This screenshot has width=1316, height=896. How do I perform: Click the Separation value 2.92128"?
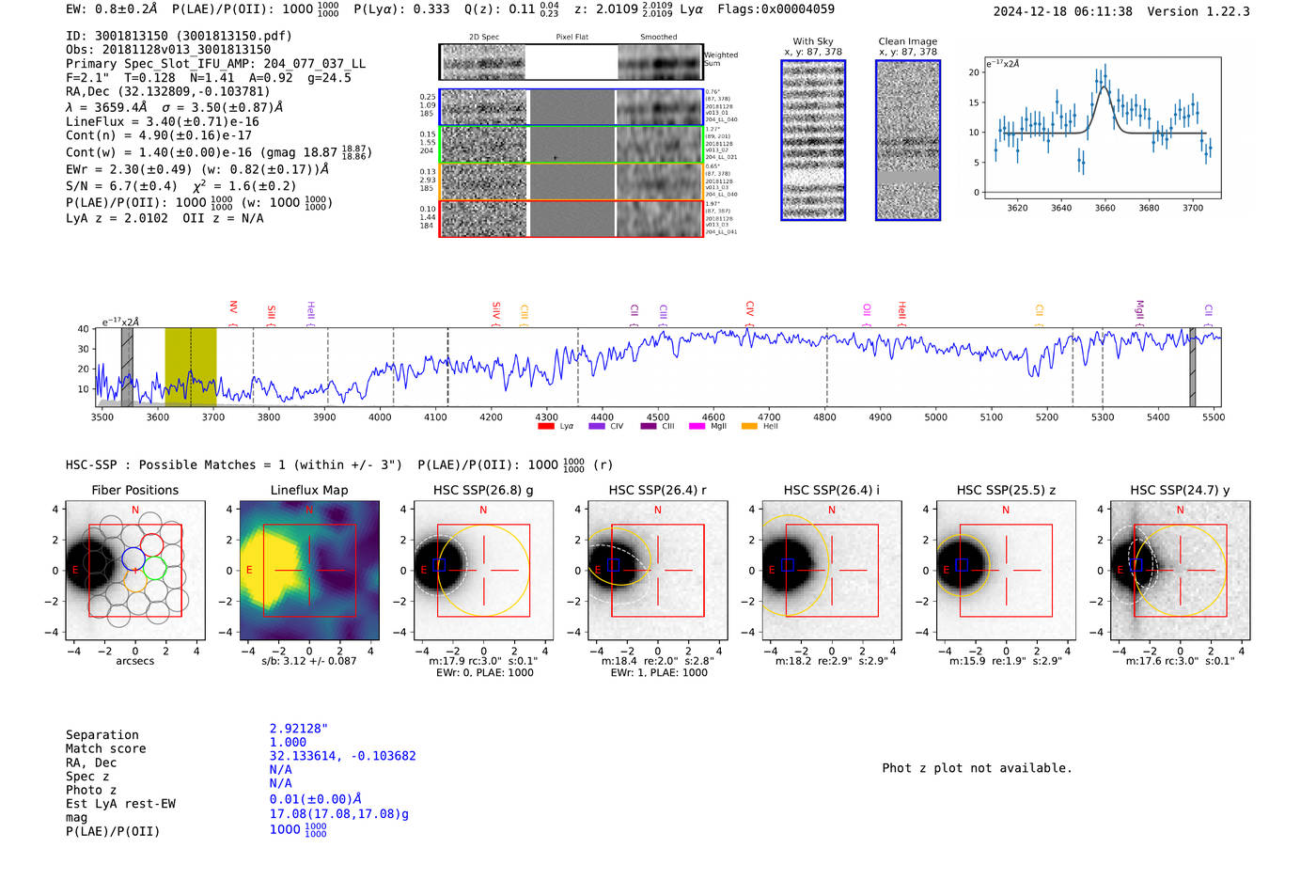click(x=299, y=729)
